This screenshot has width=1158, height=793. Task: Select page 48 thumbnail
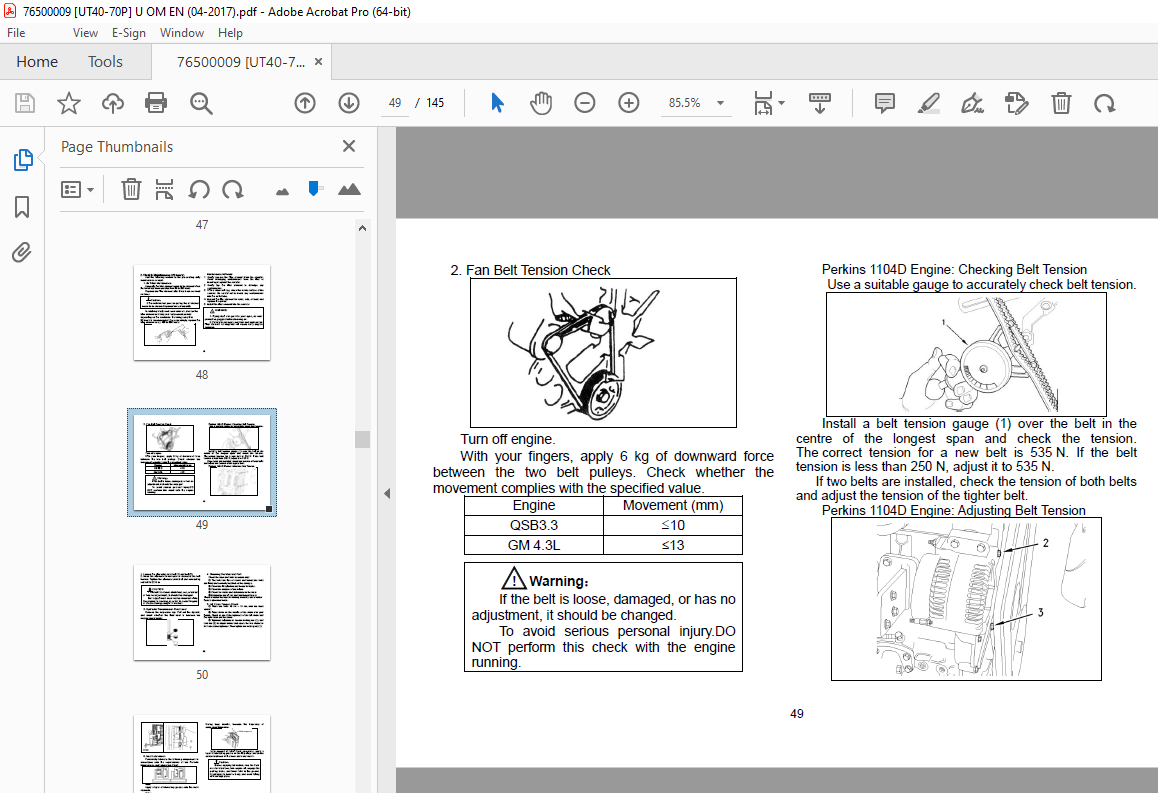tap(202, 312)
